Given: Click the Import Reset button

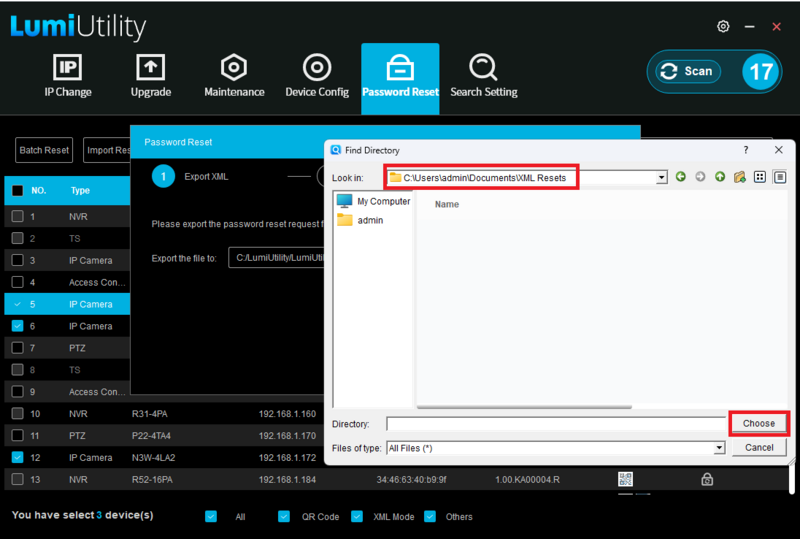Looking at the screenshot, I should [x=107, y=150].
